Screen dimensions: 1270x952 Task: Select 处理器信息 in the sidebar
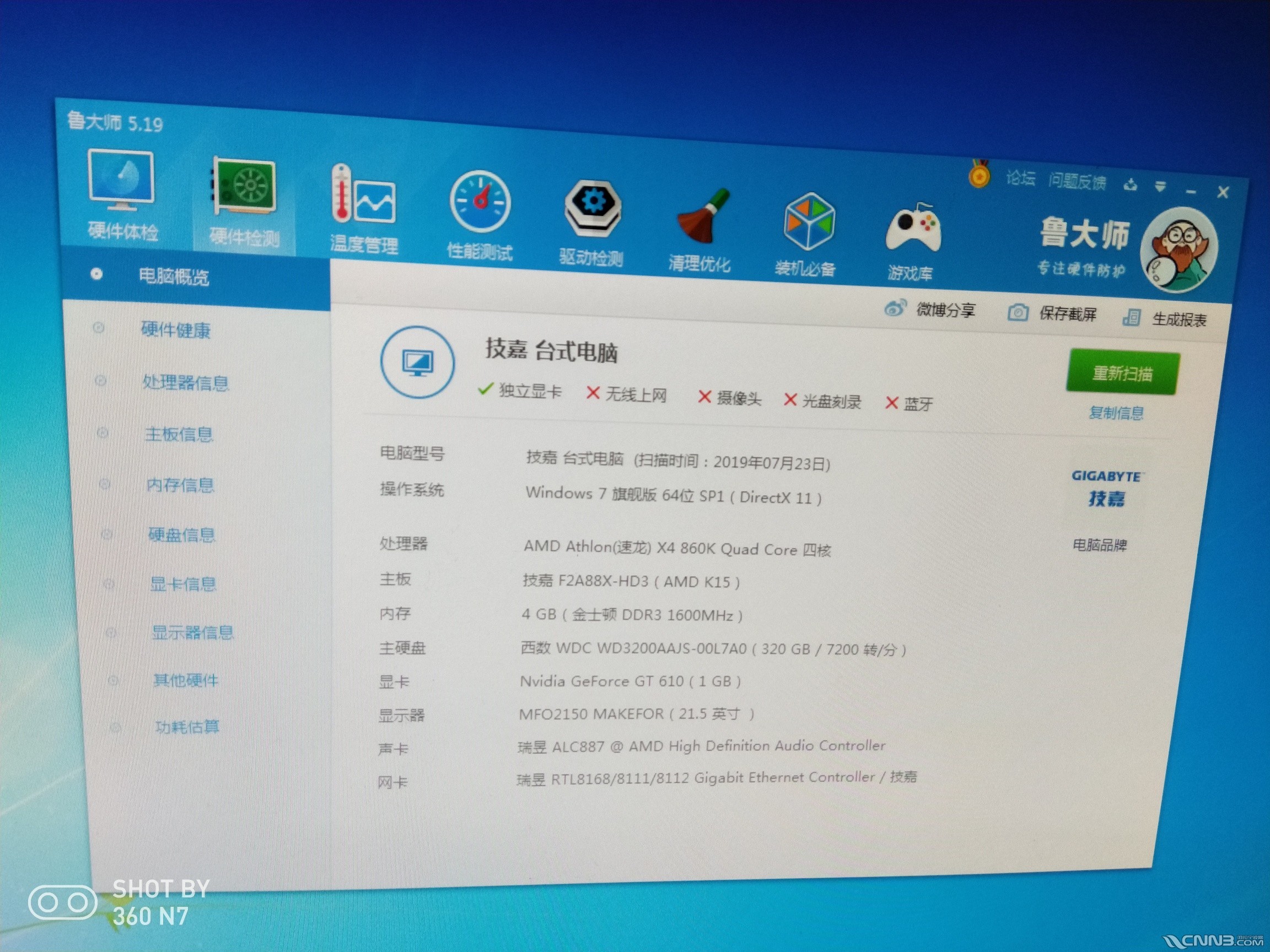coord(185,382)
